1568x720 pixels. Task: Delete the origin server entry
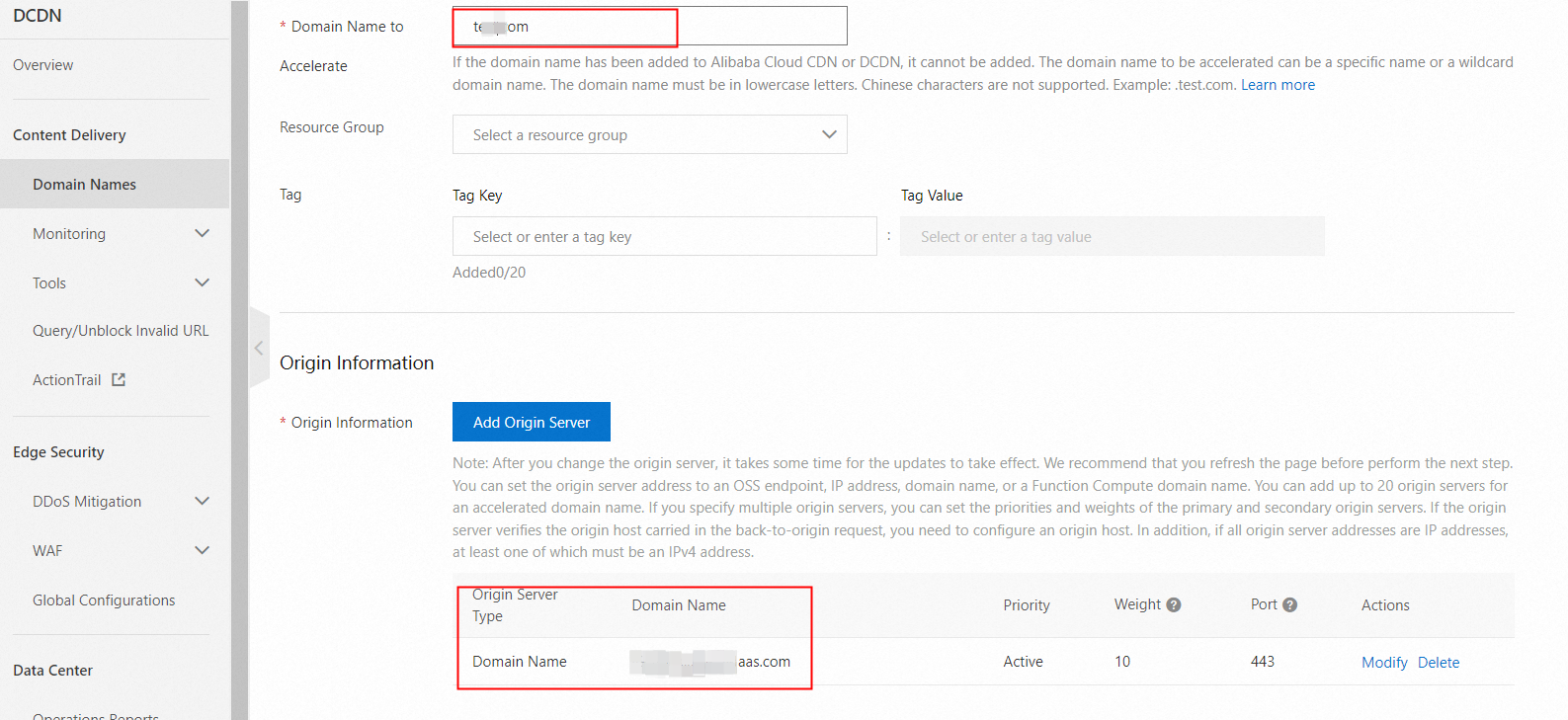[1439, 663]
